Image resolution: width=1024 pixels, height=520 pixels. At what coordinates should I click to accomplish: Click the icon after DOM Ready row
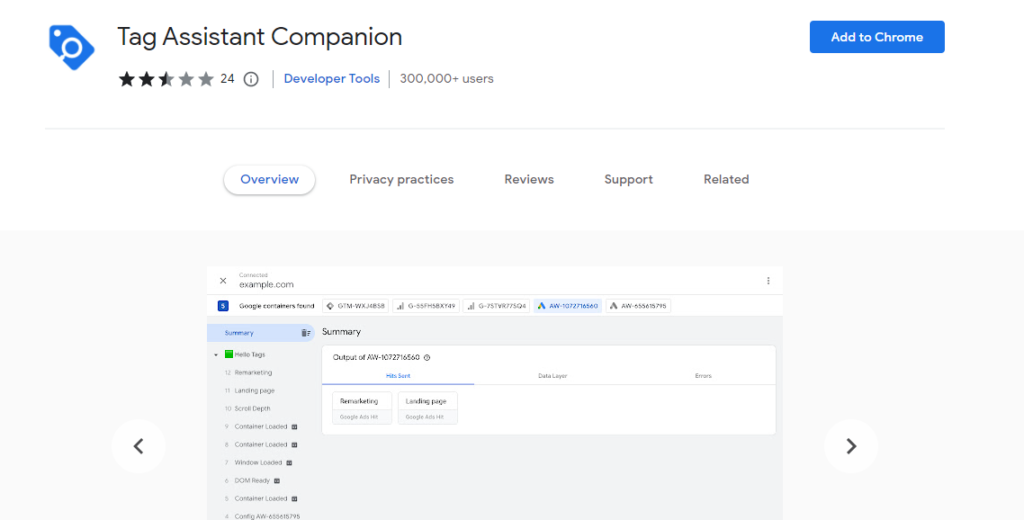pyautogui.click(x=277, y=481)
